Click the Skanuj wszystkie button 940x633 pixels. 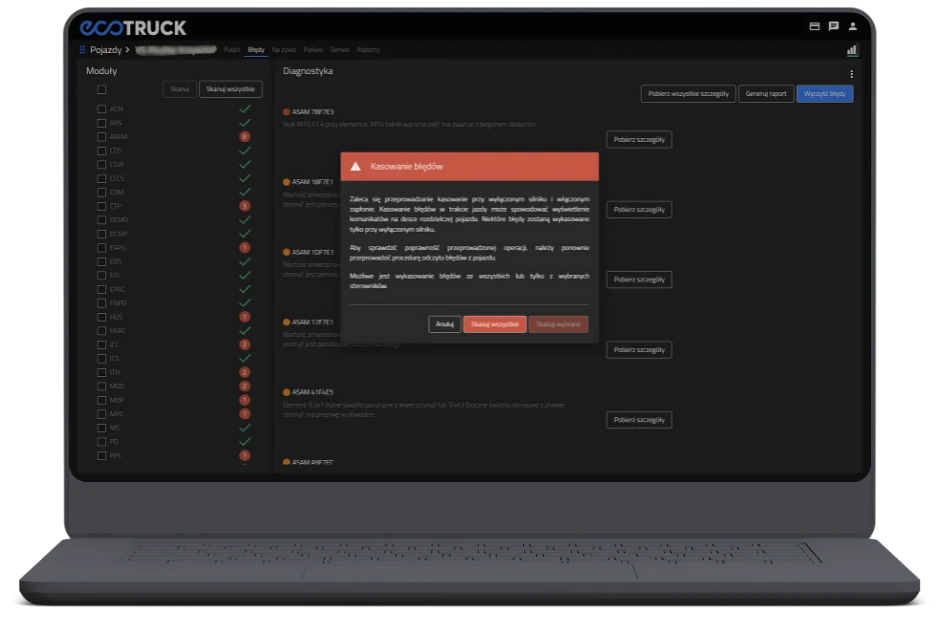click(x=230, y=90)
